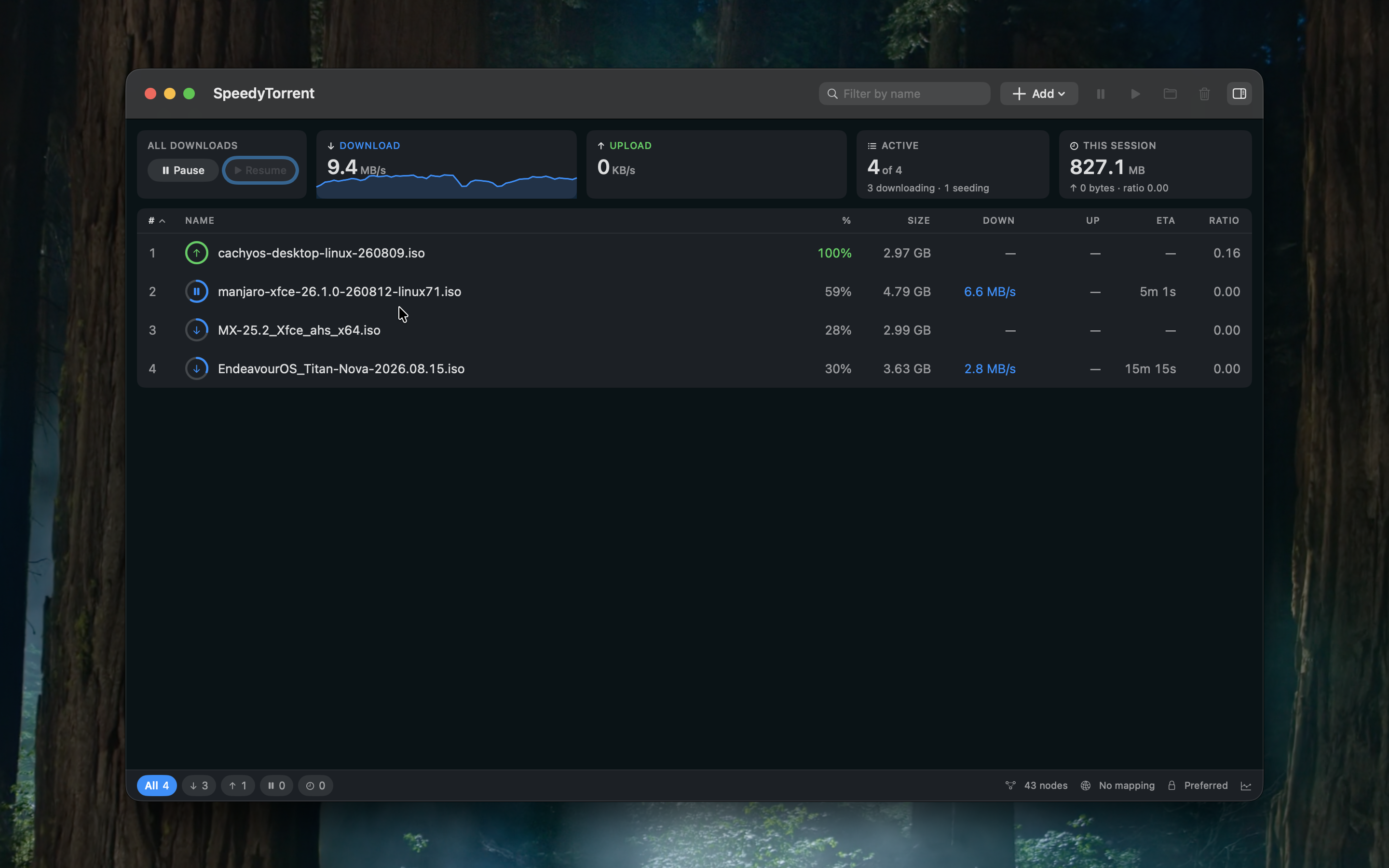Select the queued 0 filter tab

pos(315,786)
